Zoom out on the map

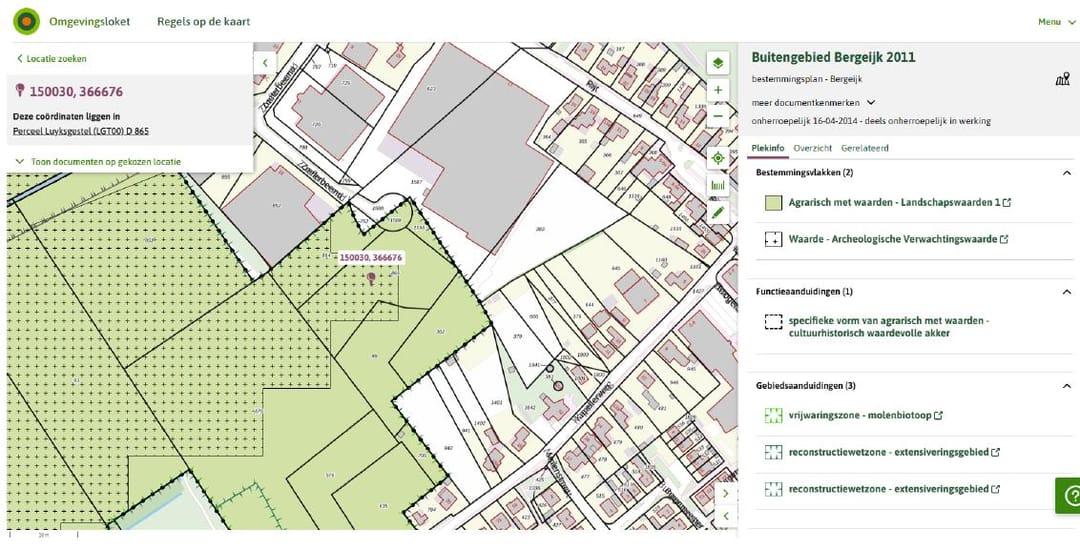pos(717,116)
